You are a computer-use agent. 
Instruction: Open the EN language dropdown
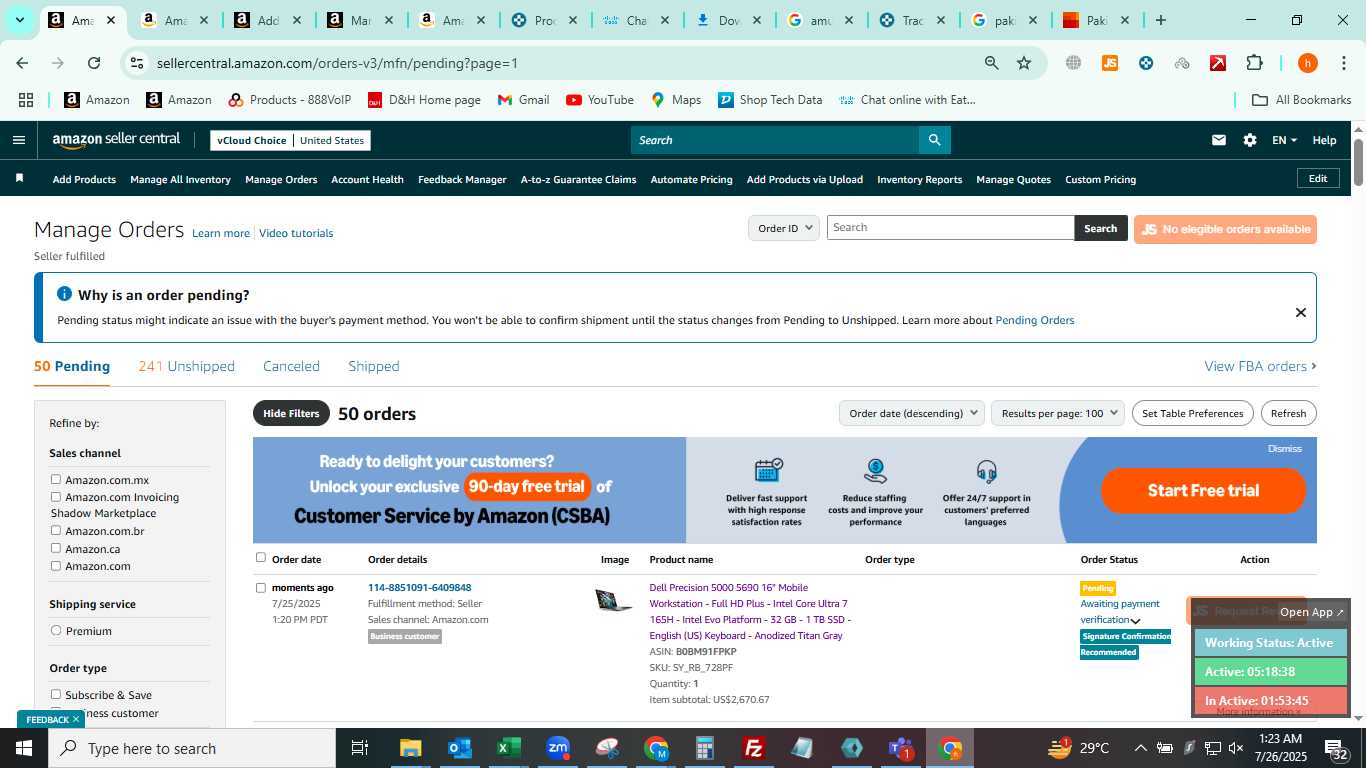point(1284,140)
